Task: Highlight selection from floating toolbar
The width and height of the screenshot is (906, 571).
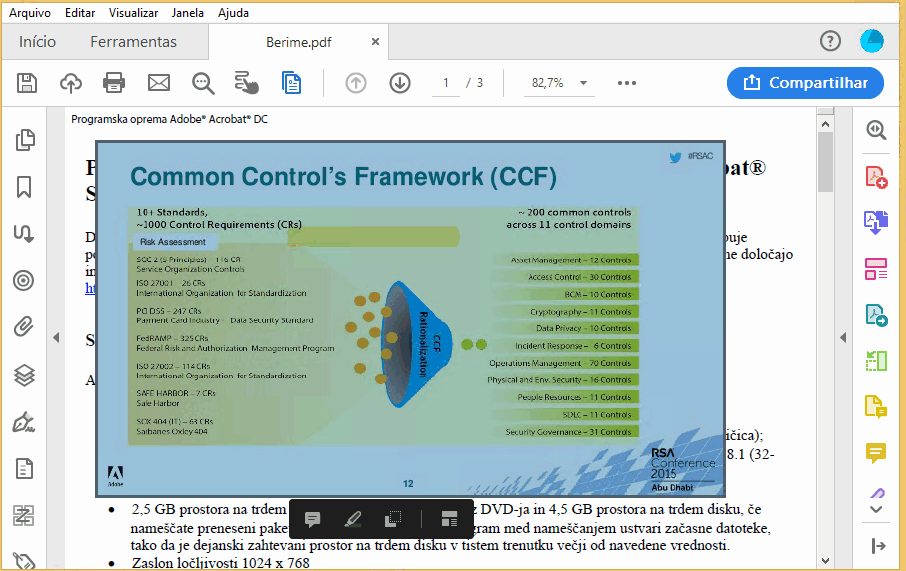Action: 352,519
